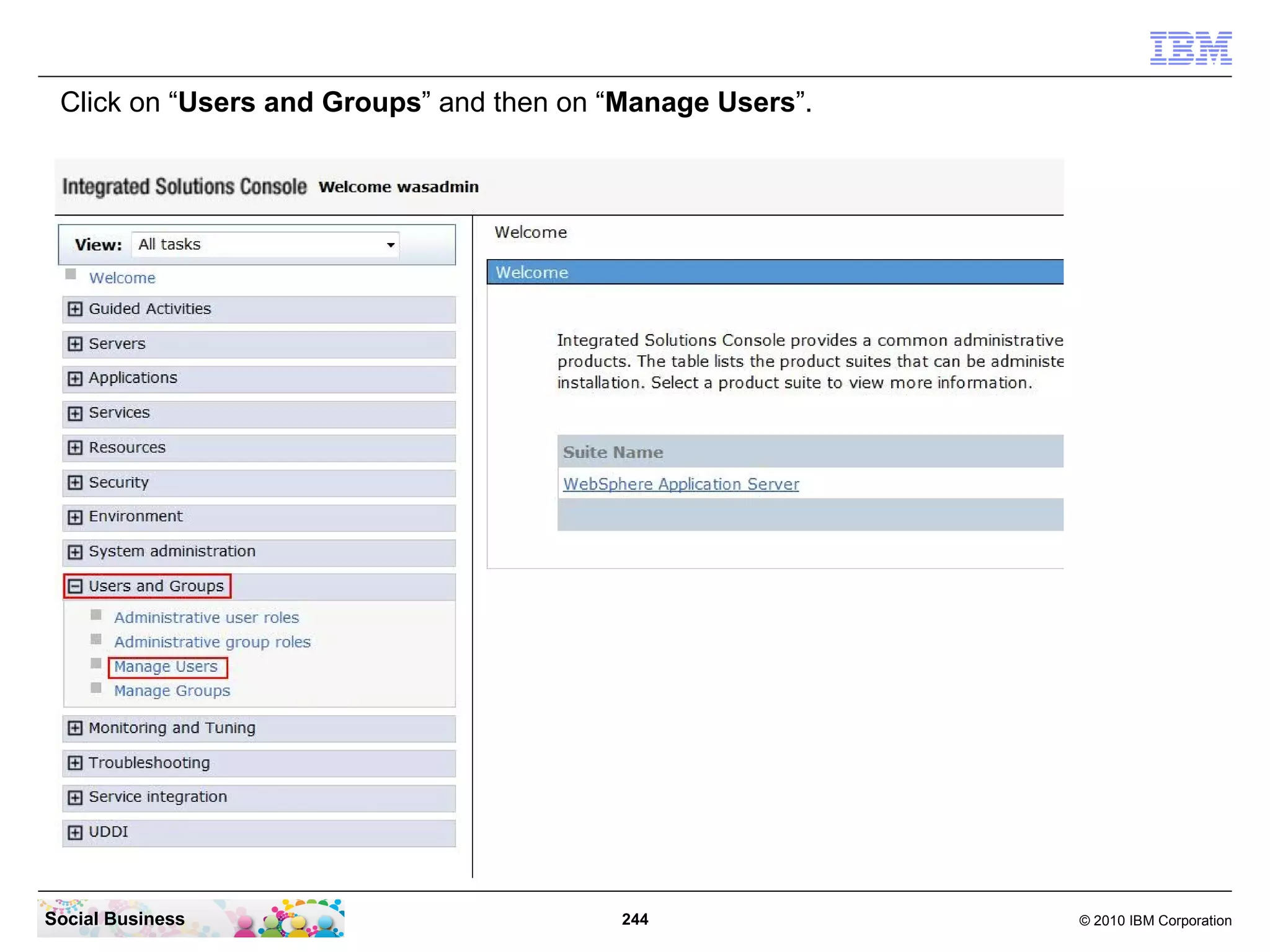Click the Manage Groups link
The width and height of the screenshot is (1270, 952).
[x=172, y=690]
